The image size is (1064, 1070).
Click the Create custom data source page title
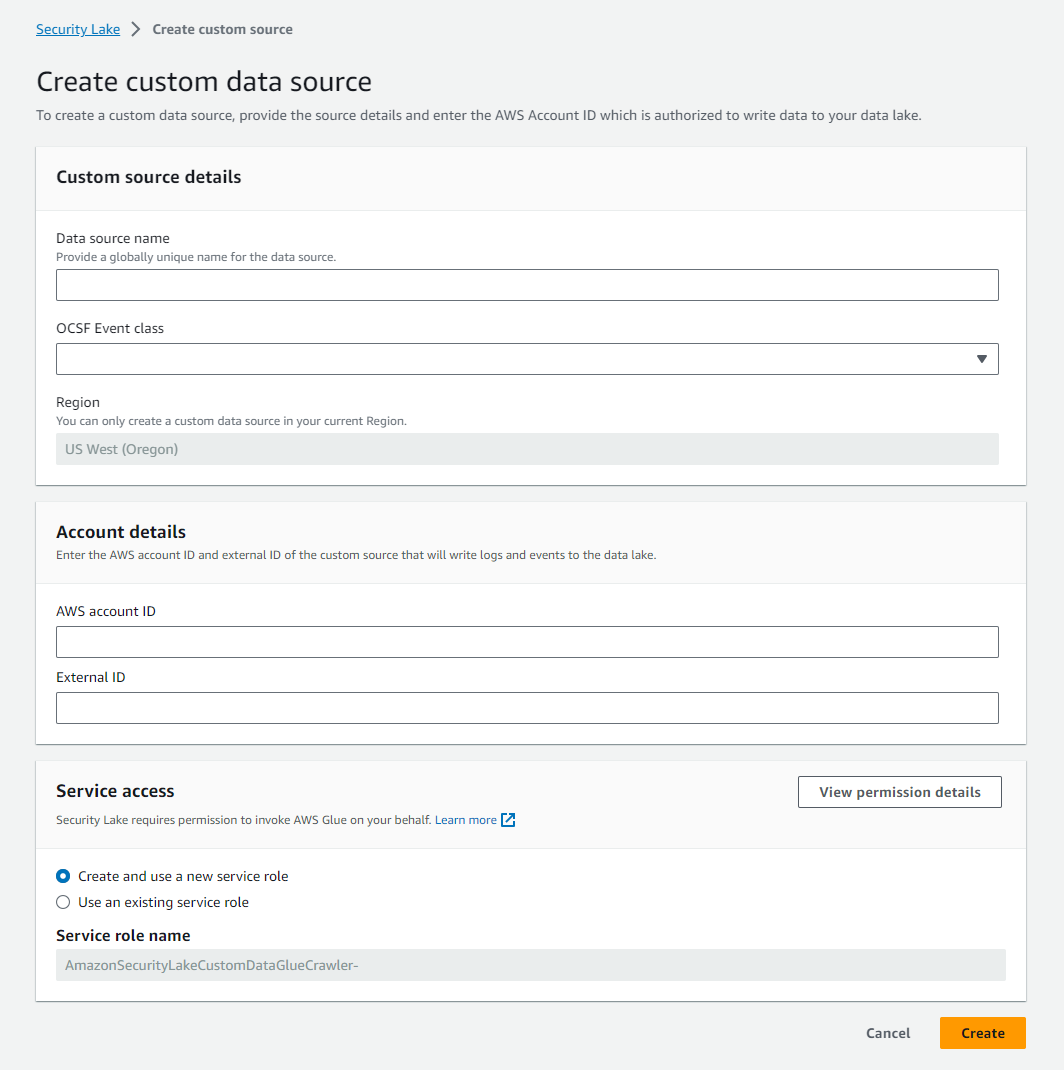pyautogui.click(x=203, y=81)
